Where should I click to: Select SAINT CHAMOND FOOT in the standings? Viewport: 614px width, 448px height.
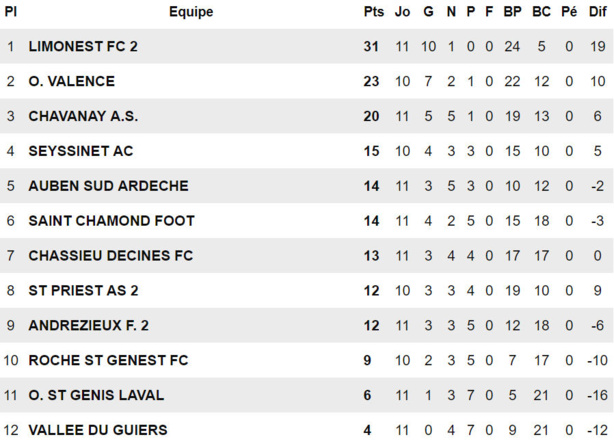click(x=111, y=221)
